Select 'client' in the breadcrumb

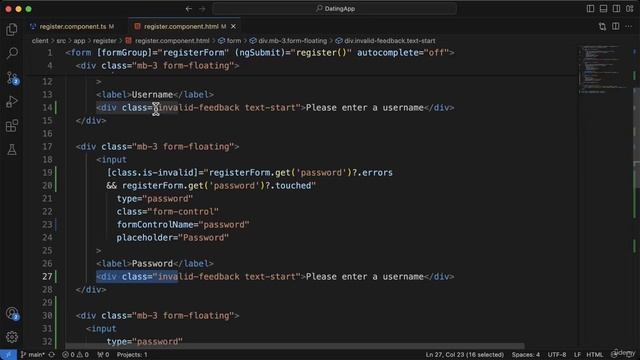click(40, 41)
